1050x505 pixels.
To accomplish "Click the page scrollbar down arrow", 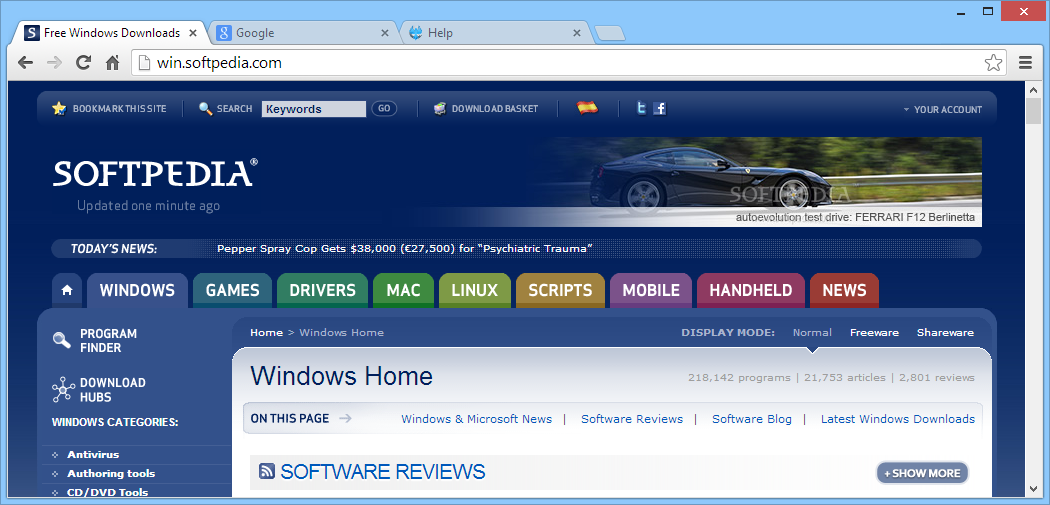I will tap(1033, 488).
